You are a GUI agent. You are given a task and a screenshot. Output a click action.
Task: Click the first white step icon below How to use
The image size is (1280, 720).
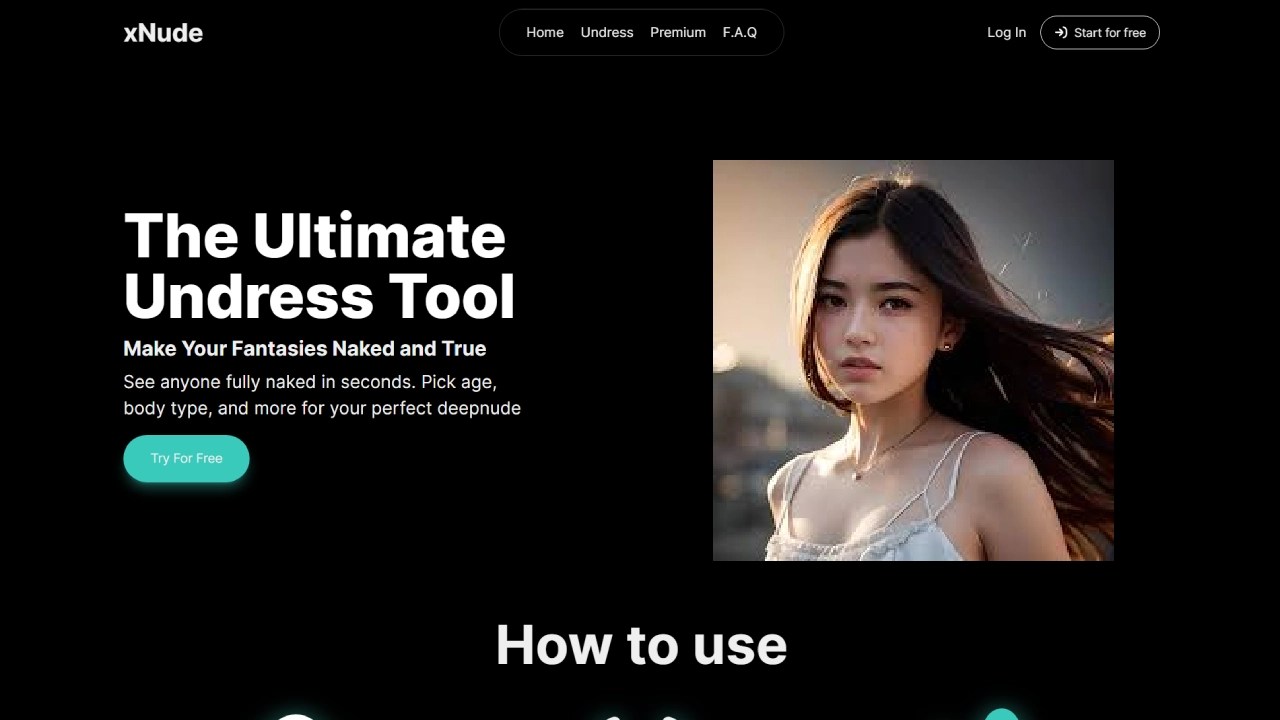tap(295, 714)
